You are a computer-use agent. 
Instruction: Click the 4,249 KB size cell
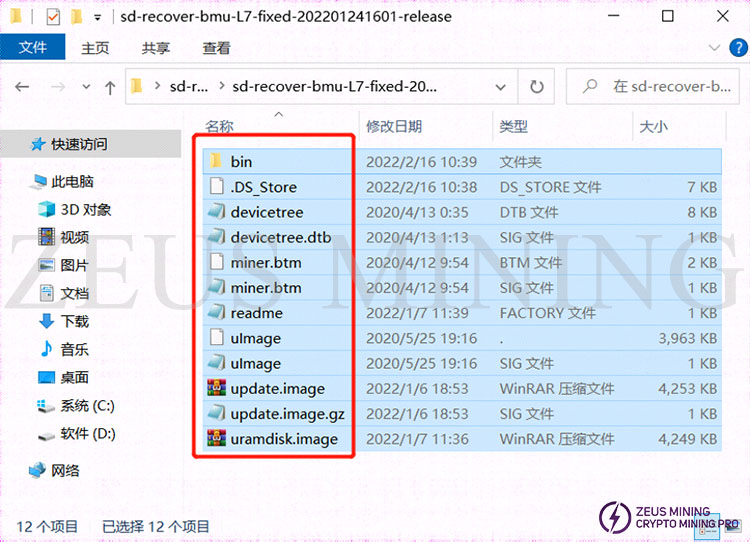click(687, 439)
